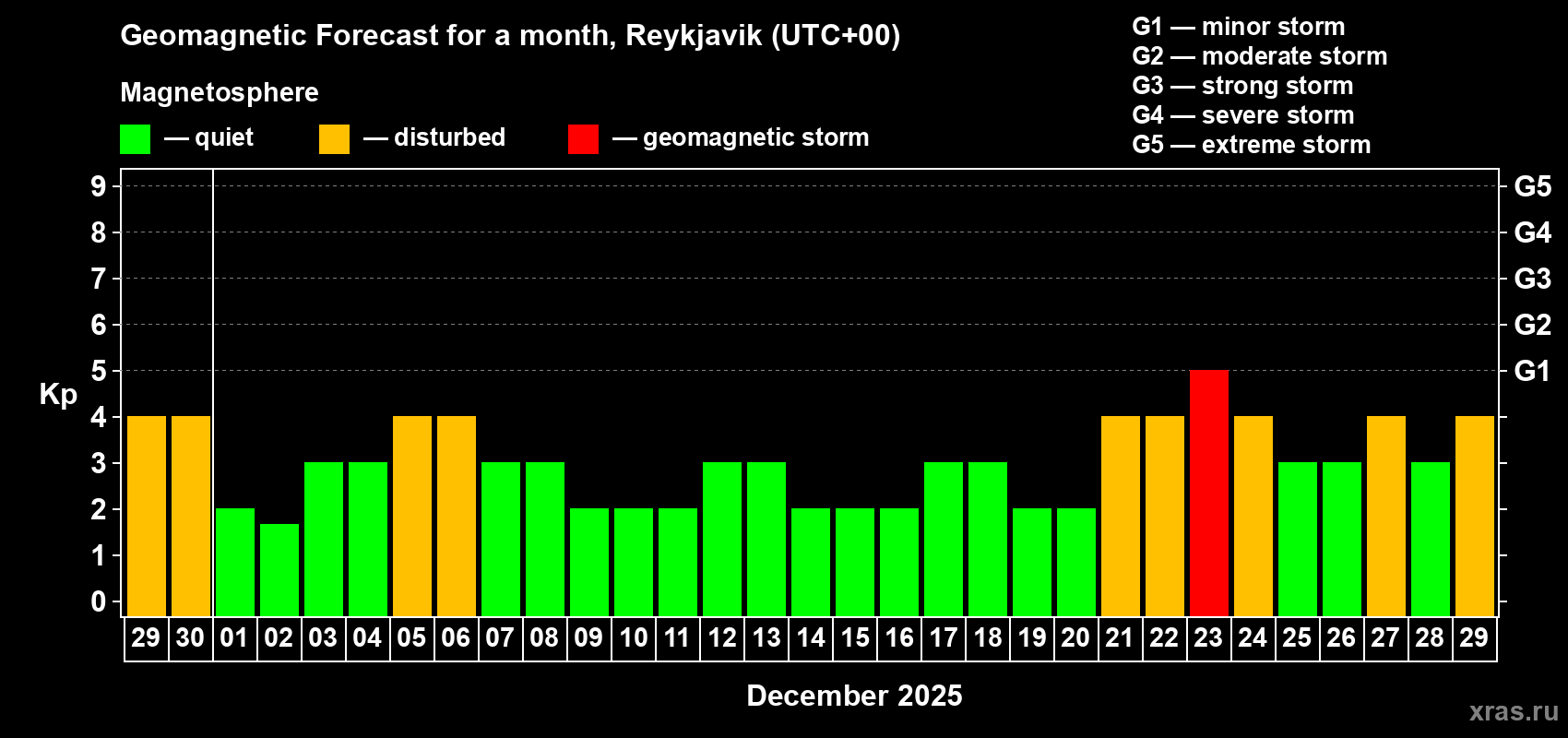Click the orange disturbed legend swatch
This screenshot has width=1568, height=738.
[x=334, y=139]
